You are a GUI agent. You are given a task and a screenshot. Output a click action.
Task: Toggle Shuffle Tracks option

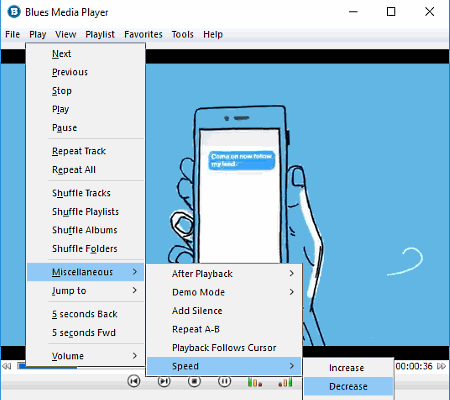[x=85, y=193]
